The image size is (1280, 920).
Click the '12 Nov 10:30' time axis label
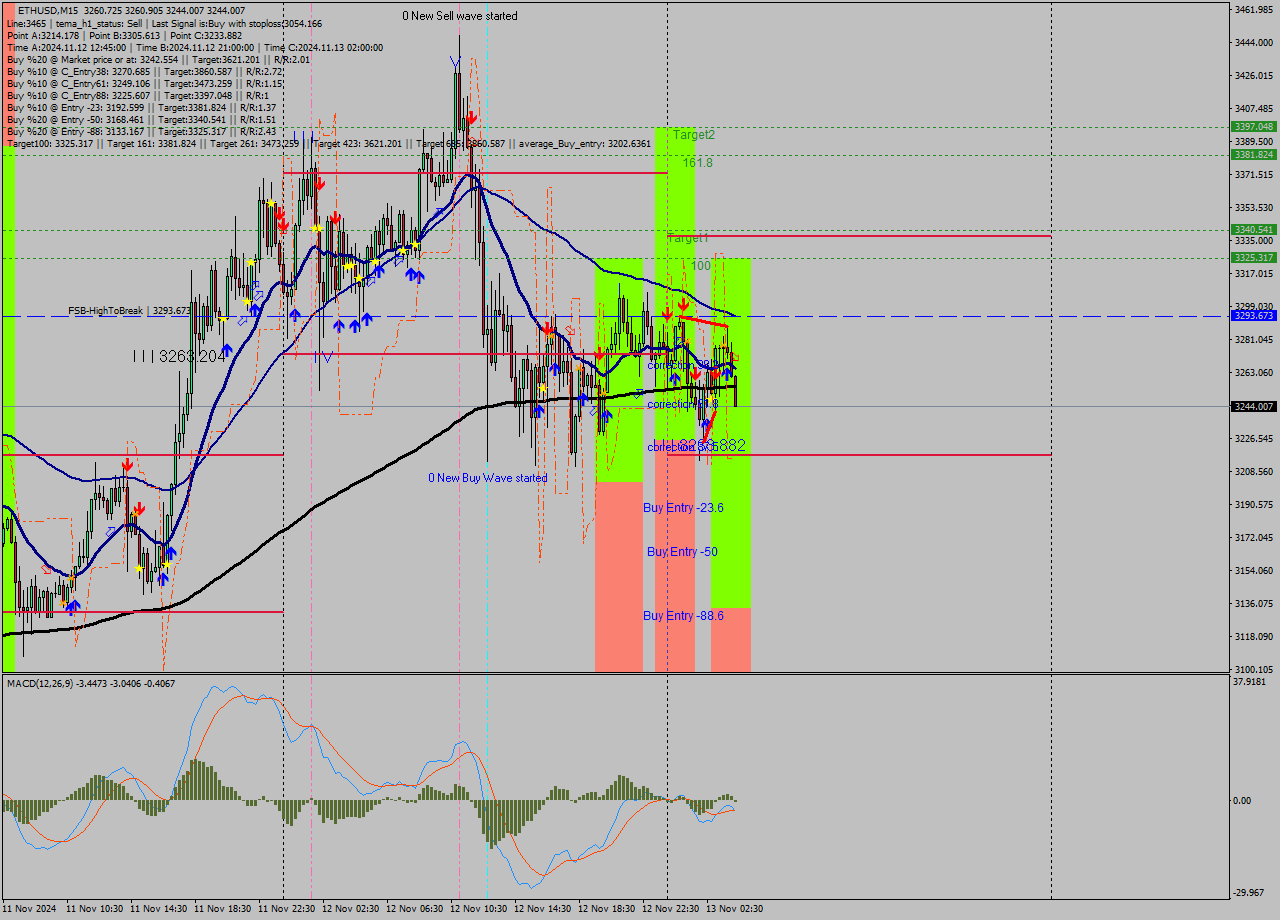[x=479, y=909]
